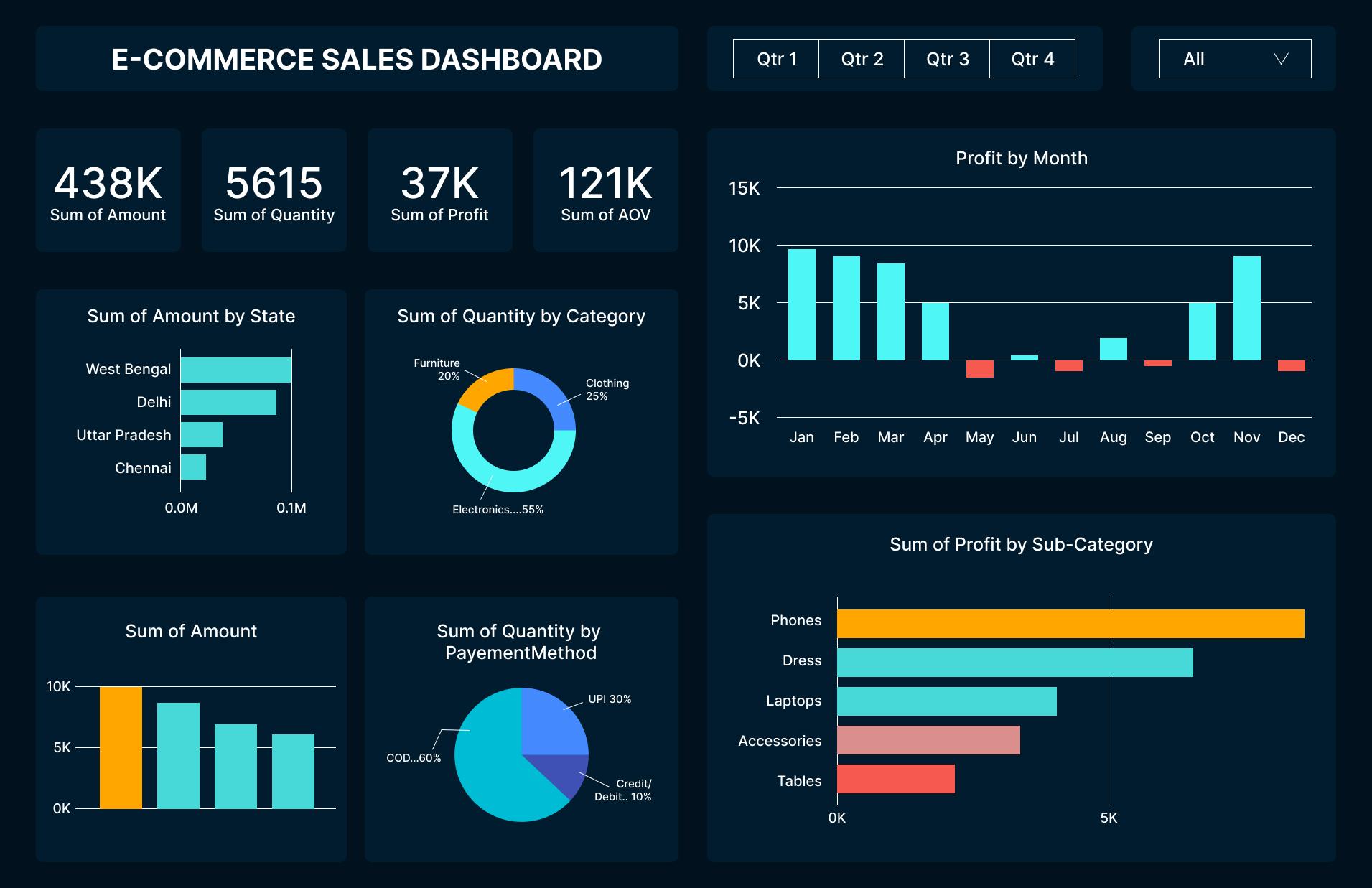Screen dimensions: 1372x888
Task: Select the West Bengal bar
Action: [x=236, y=368]
